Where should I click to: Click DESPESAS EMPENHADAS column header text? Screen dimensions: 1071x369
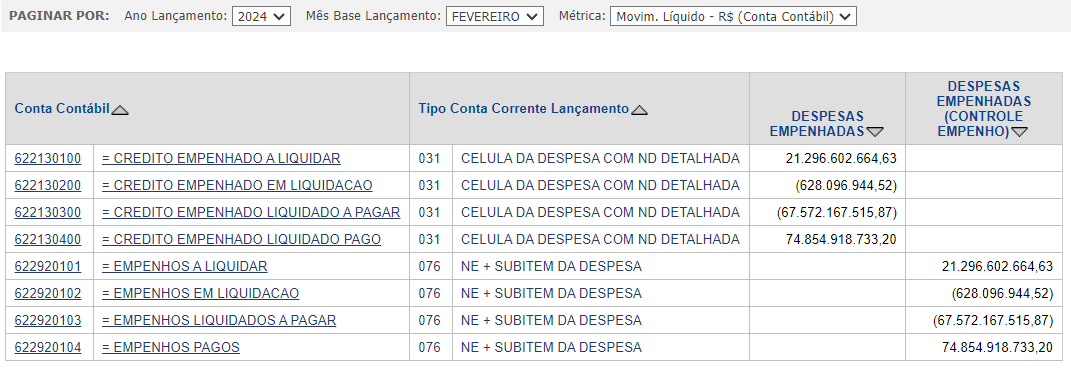click(x=818, y=124)
